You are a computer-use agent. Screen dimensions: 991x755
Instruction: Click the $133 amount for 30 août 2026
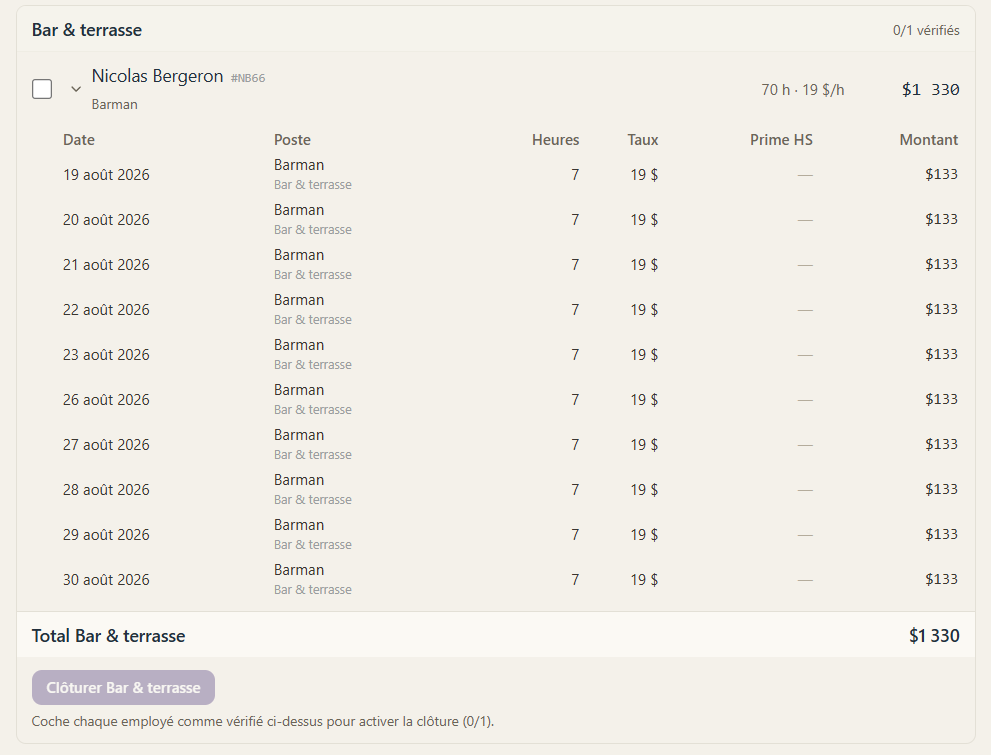(942, 579)
